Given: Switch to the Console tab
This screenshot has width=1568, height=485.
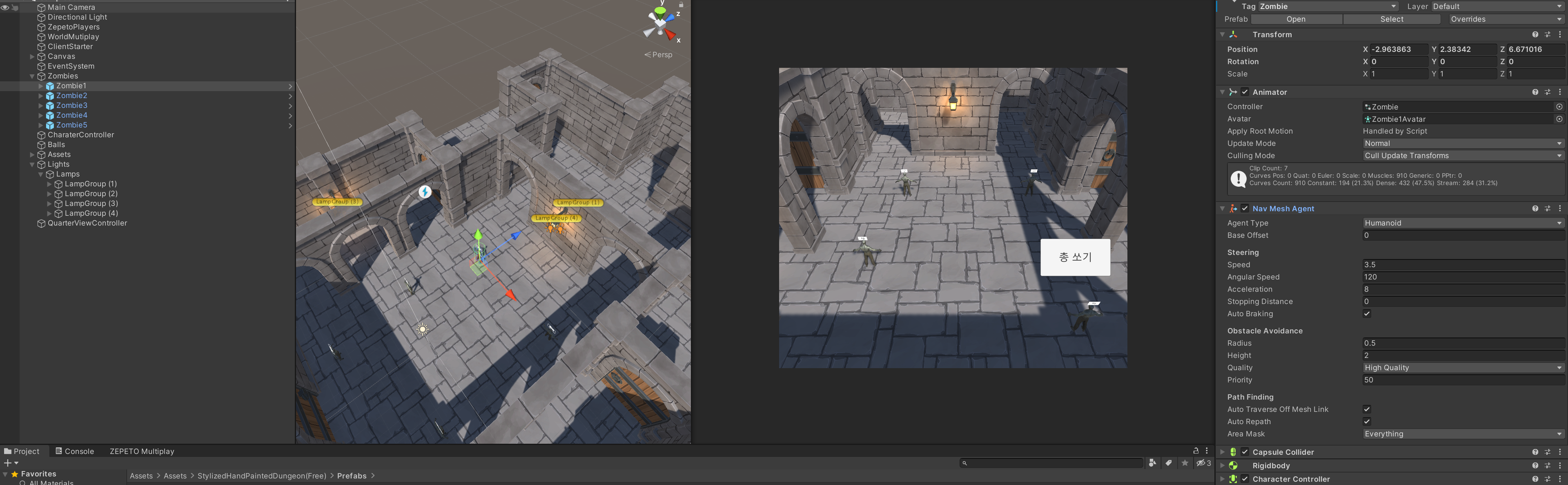Looking at the screenshot, I should click(x=74, y=451).
